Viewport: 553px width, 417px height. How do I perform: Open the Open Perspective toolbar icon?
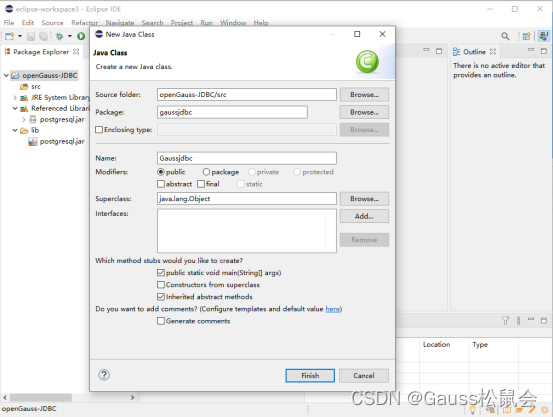click(527, 36)
